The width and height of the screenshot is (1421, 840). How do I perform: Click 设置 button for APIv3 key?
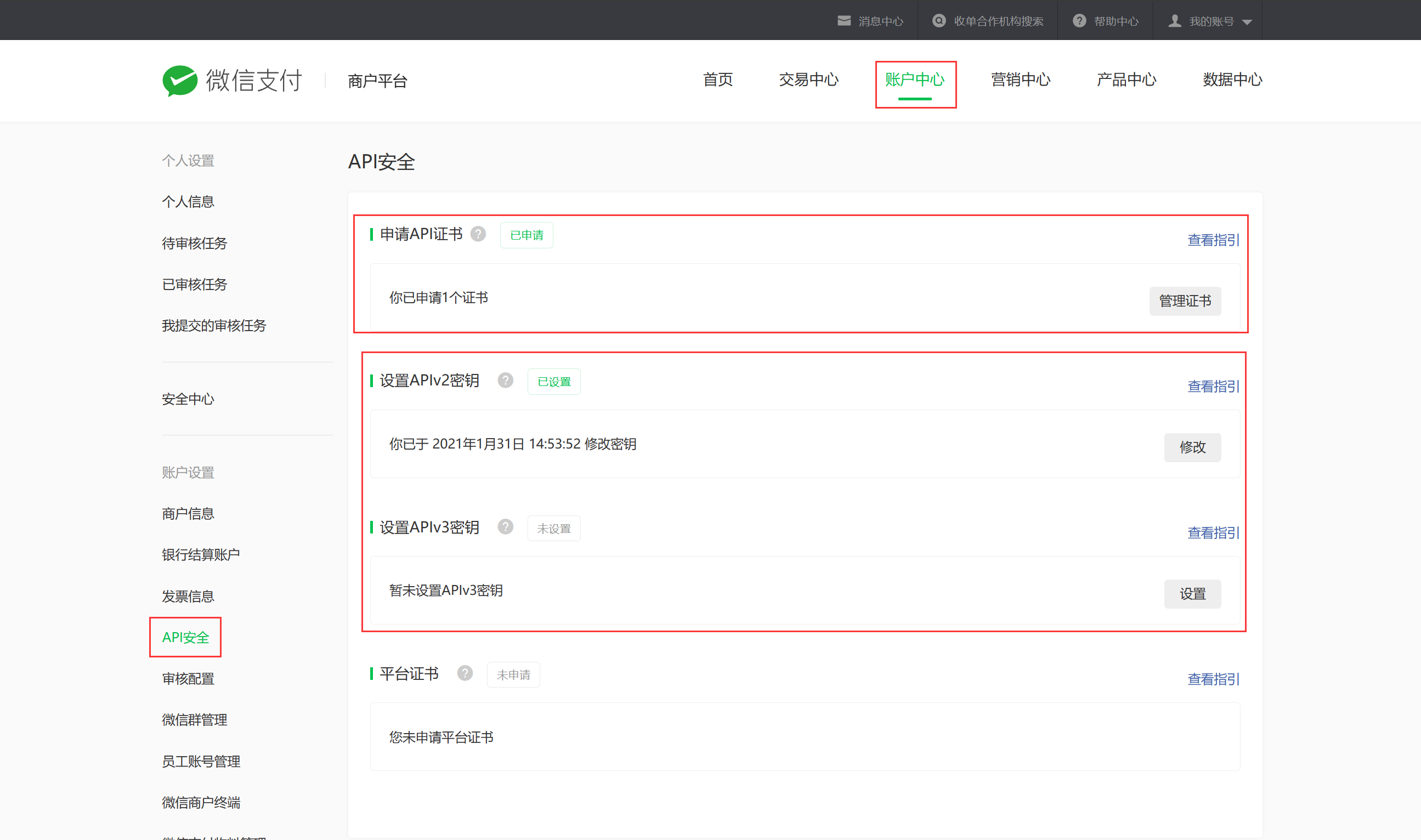coord(1192,594)
